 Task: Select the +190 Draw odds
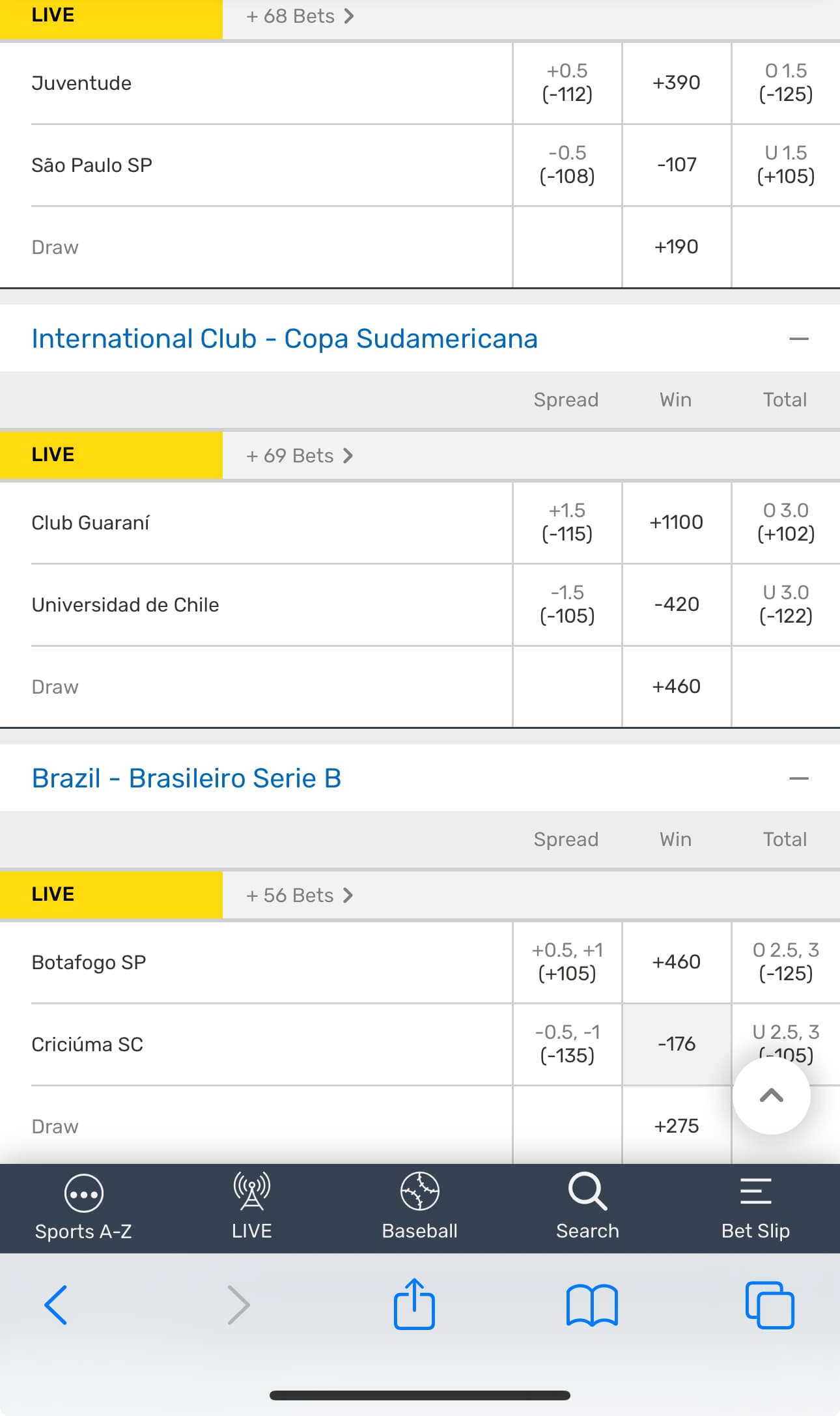point(677,247)
